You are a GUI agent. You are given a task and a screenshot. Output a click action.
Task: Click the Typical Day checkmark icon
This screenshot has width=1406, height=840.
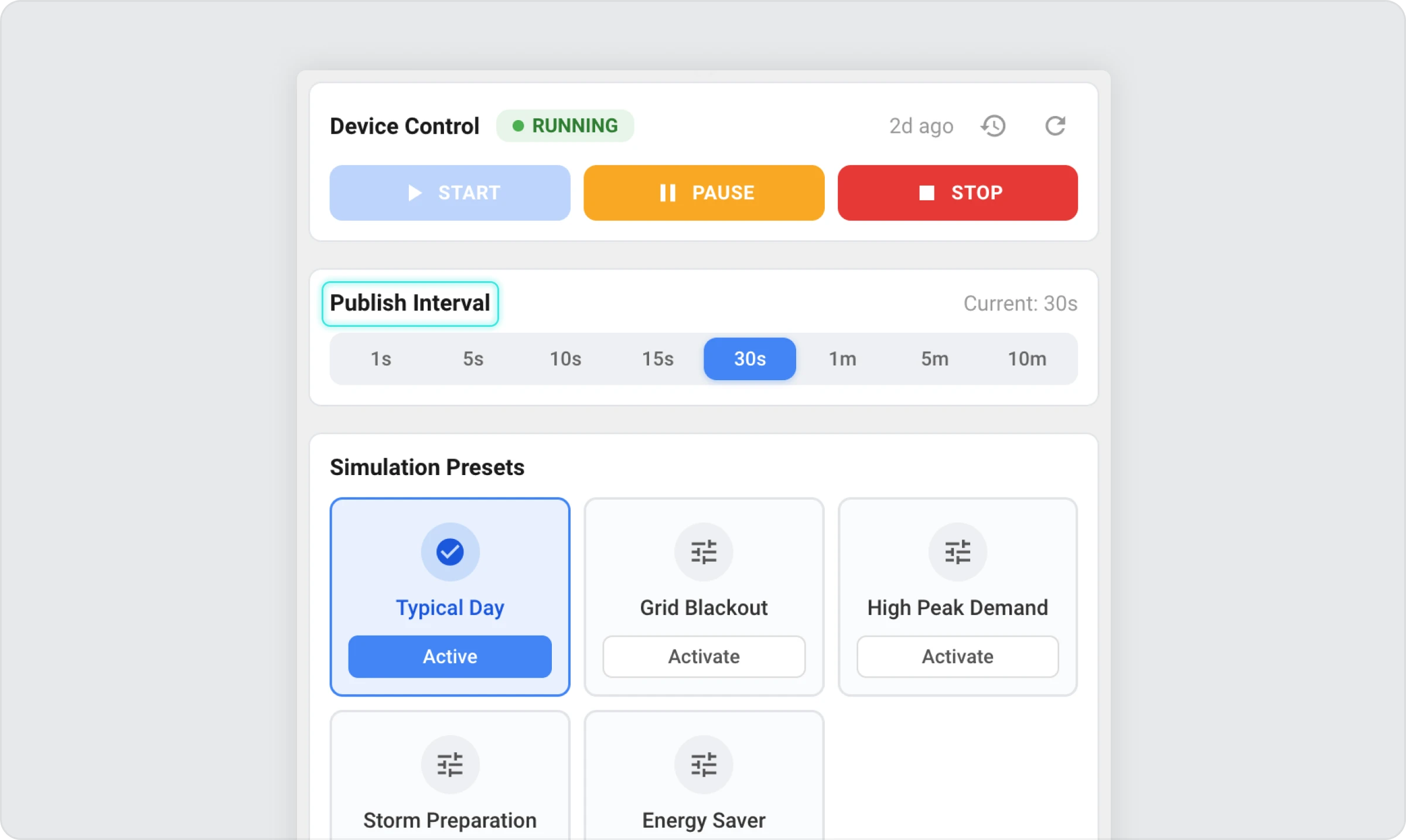[450, 552]
